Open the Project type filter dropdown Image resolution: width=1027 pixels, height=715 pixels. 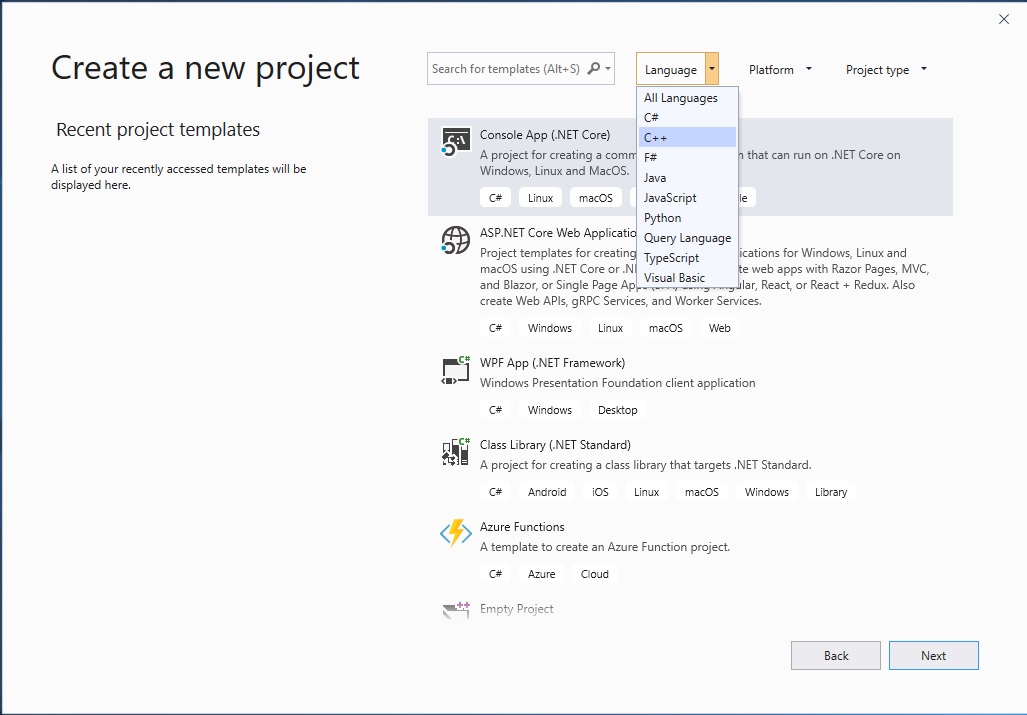[886, 69]
